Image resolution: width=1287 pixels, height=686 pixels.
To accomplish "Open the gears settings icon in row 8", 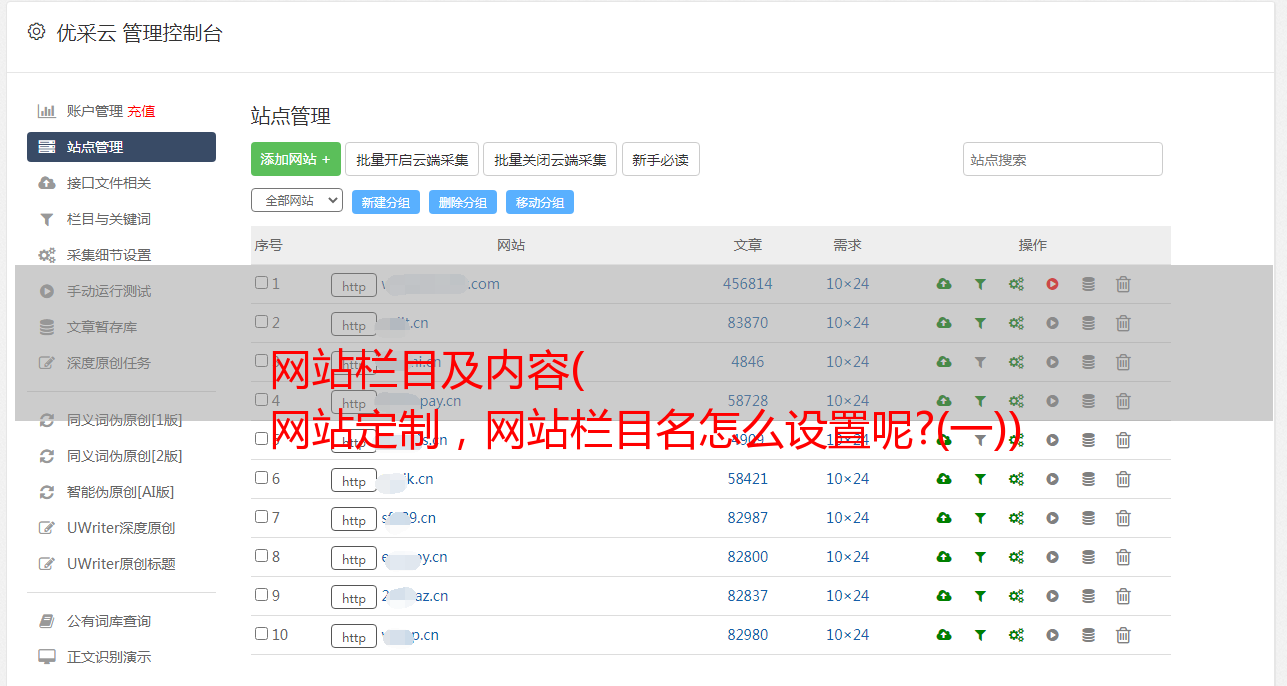I will [1016, 557].
